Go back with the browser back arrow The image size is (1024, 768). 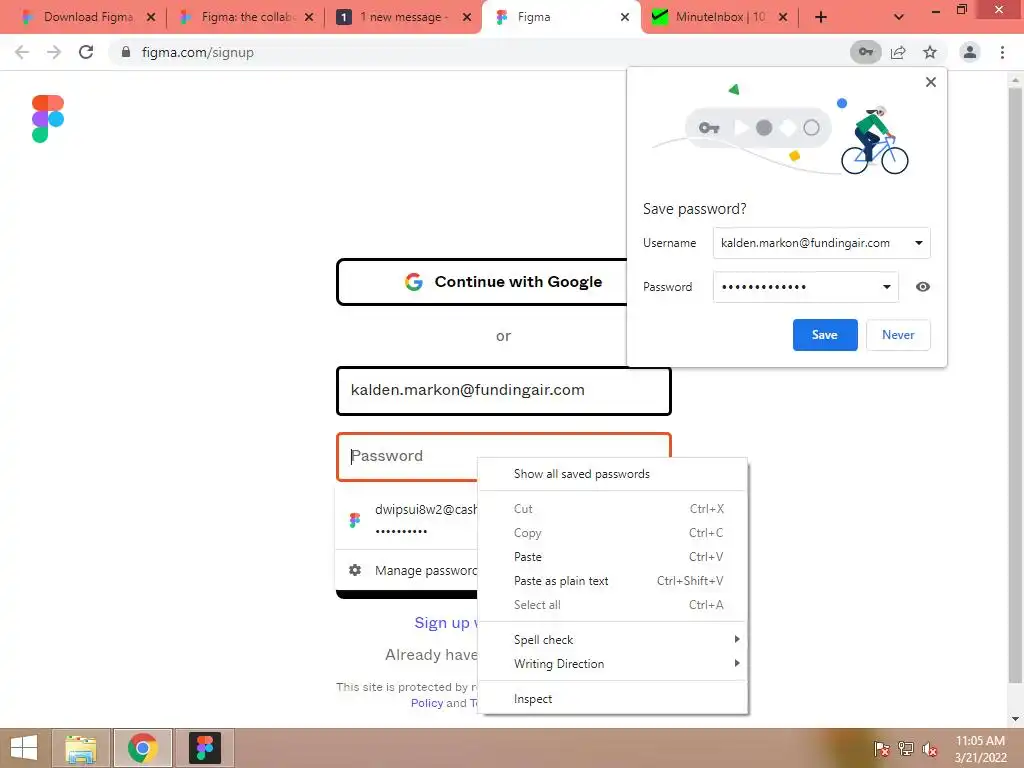[x=22, y=52]
